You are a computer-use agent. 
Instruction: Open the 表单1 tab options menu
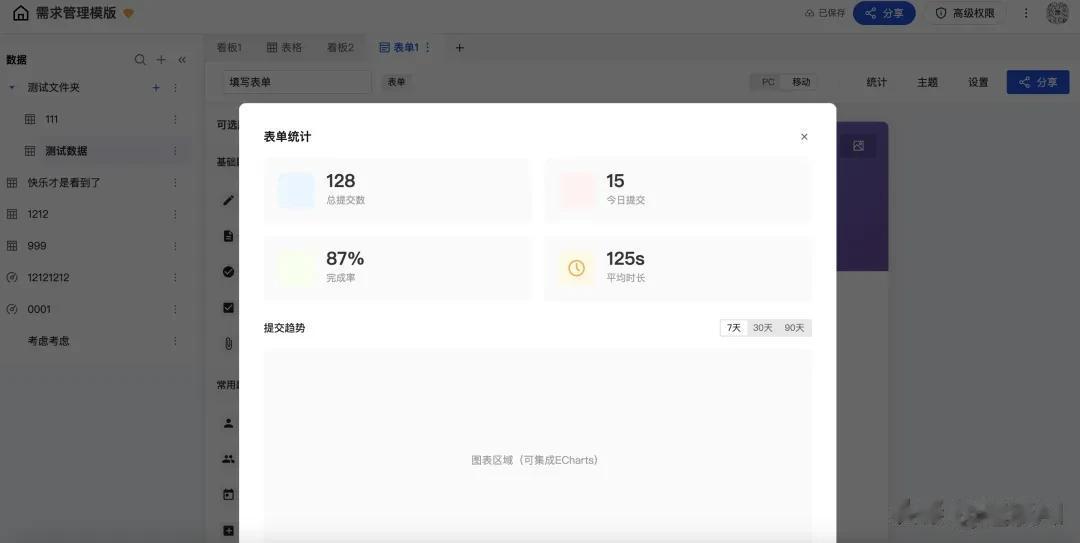tap(428, 48)
